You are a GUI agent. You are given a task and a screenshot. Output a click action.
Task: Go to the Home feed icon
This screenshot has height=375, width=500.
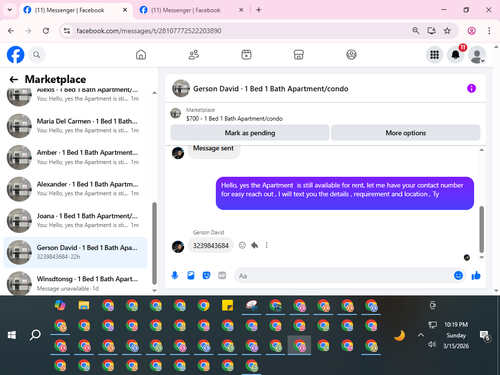coord(141,55)
